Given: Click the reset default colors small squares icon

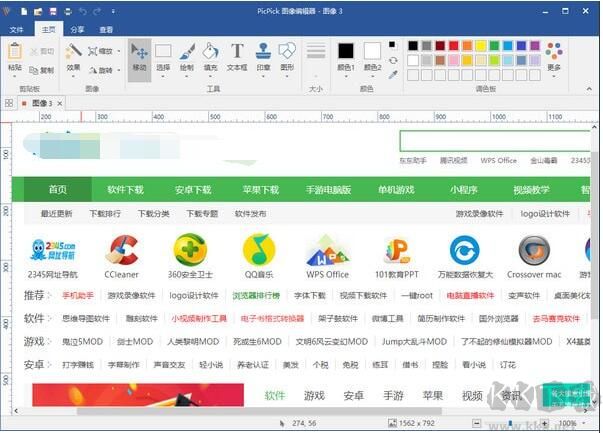Looking at the screenshot, I should pos(392,45).
